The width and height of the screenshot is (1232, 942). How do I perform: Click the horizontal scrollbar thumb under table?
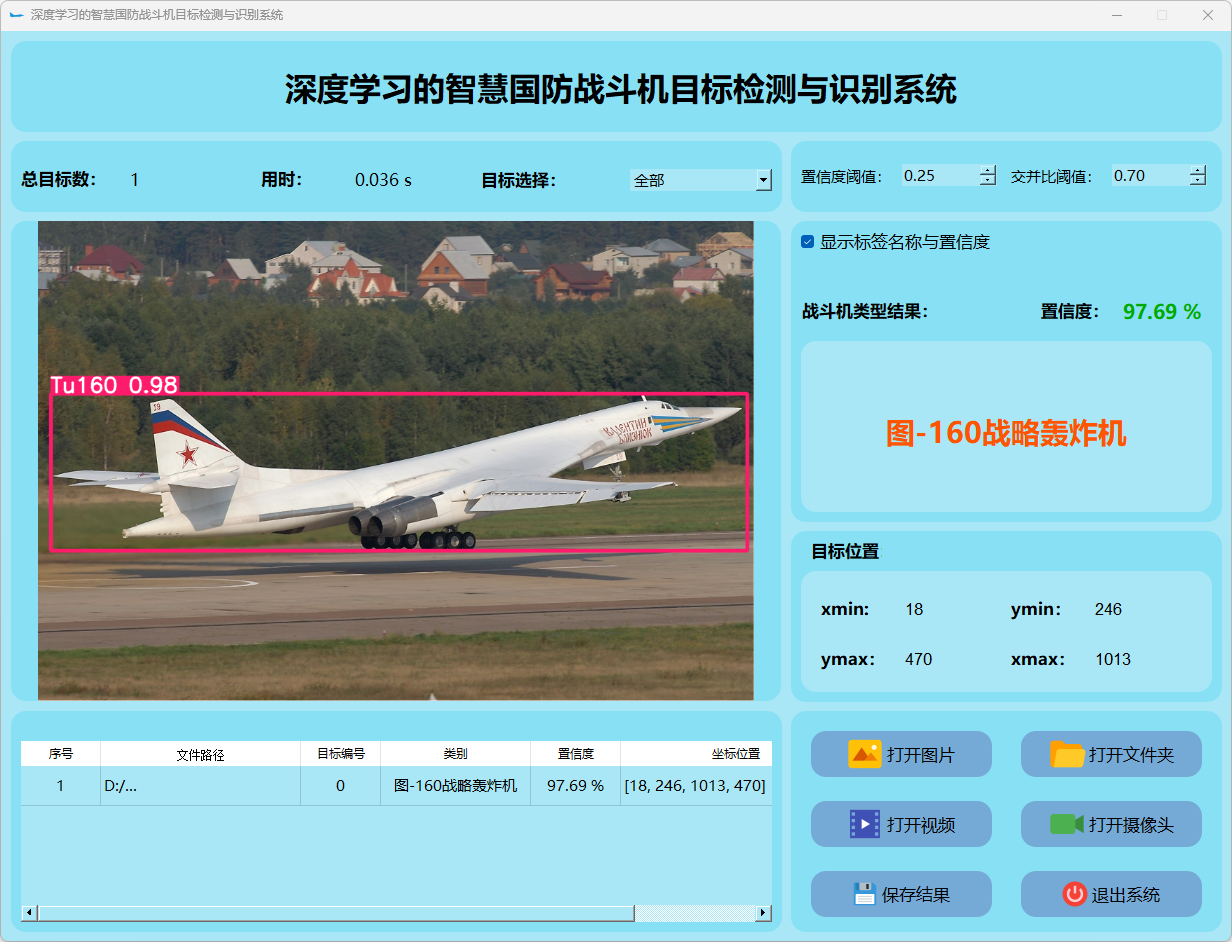(336, 913)
